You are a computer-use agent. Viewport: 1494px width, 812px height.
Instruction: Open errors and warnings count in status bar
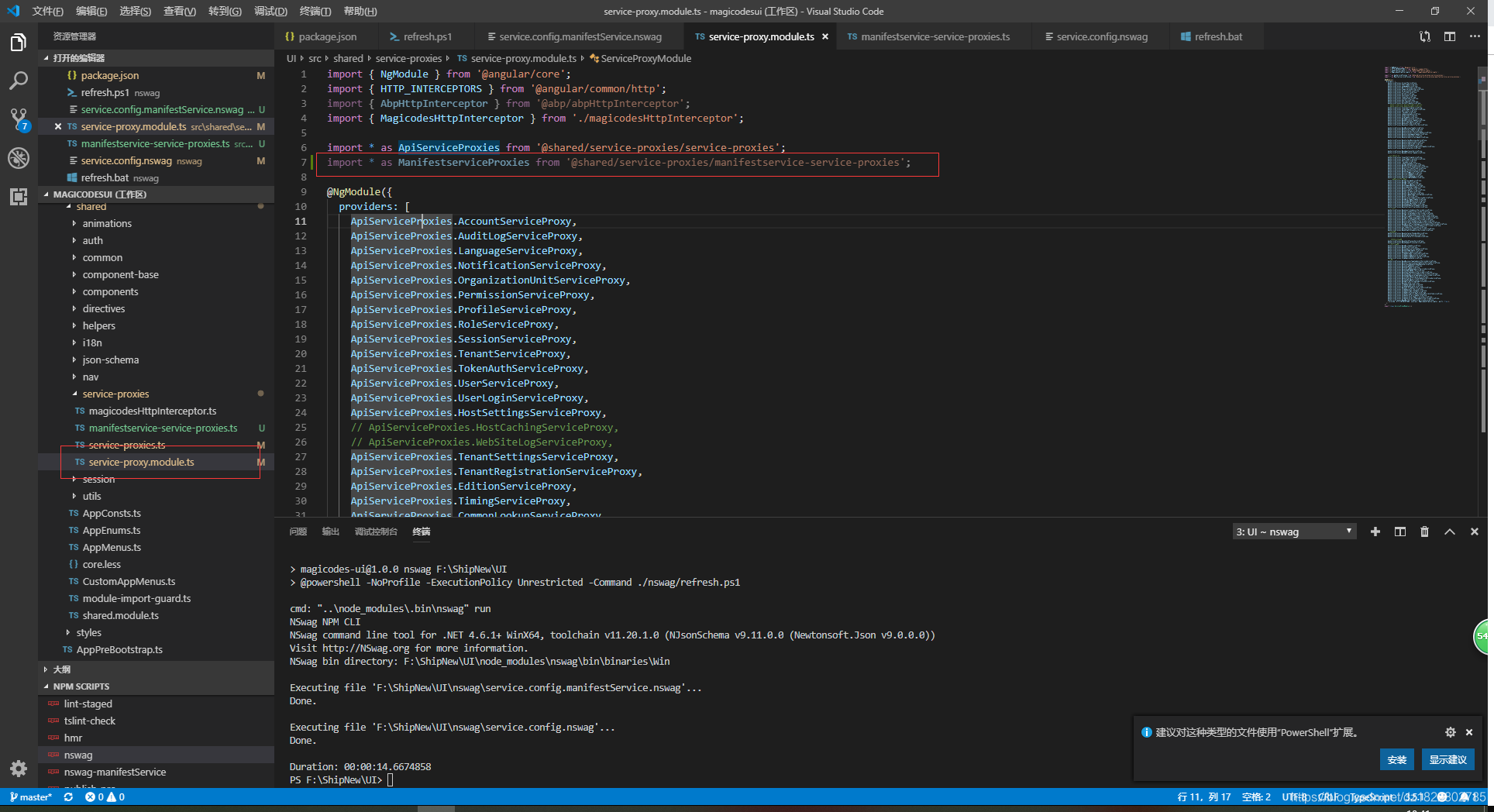(x=105, y=797)
